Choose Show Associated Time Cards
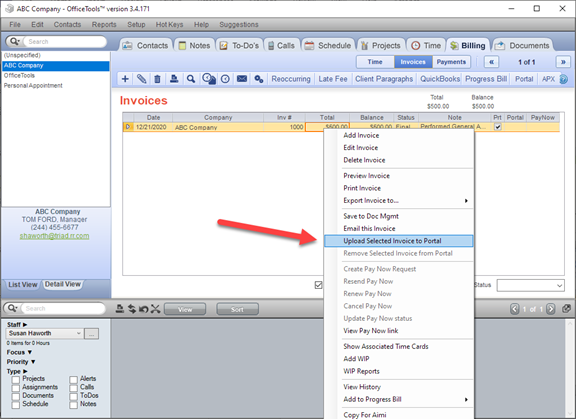 point(399,346)
